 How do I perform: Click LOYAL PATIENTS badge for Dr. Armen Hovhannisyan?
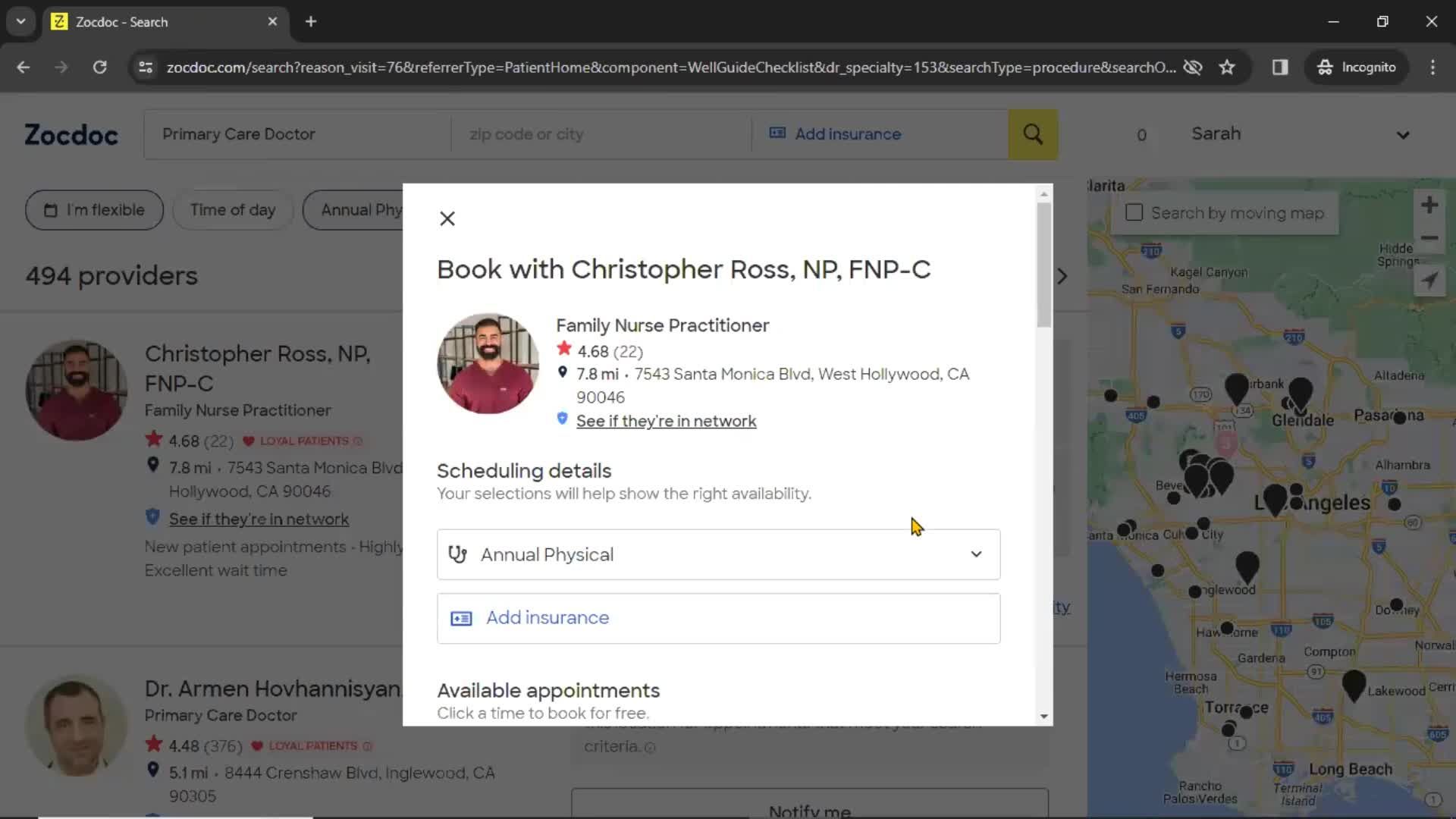(312, 746)
